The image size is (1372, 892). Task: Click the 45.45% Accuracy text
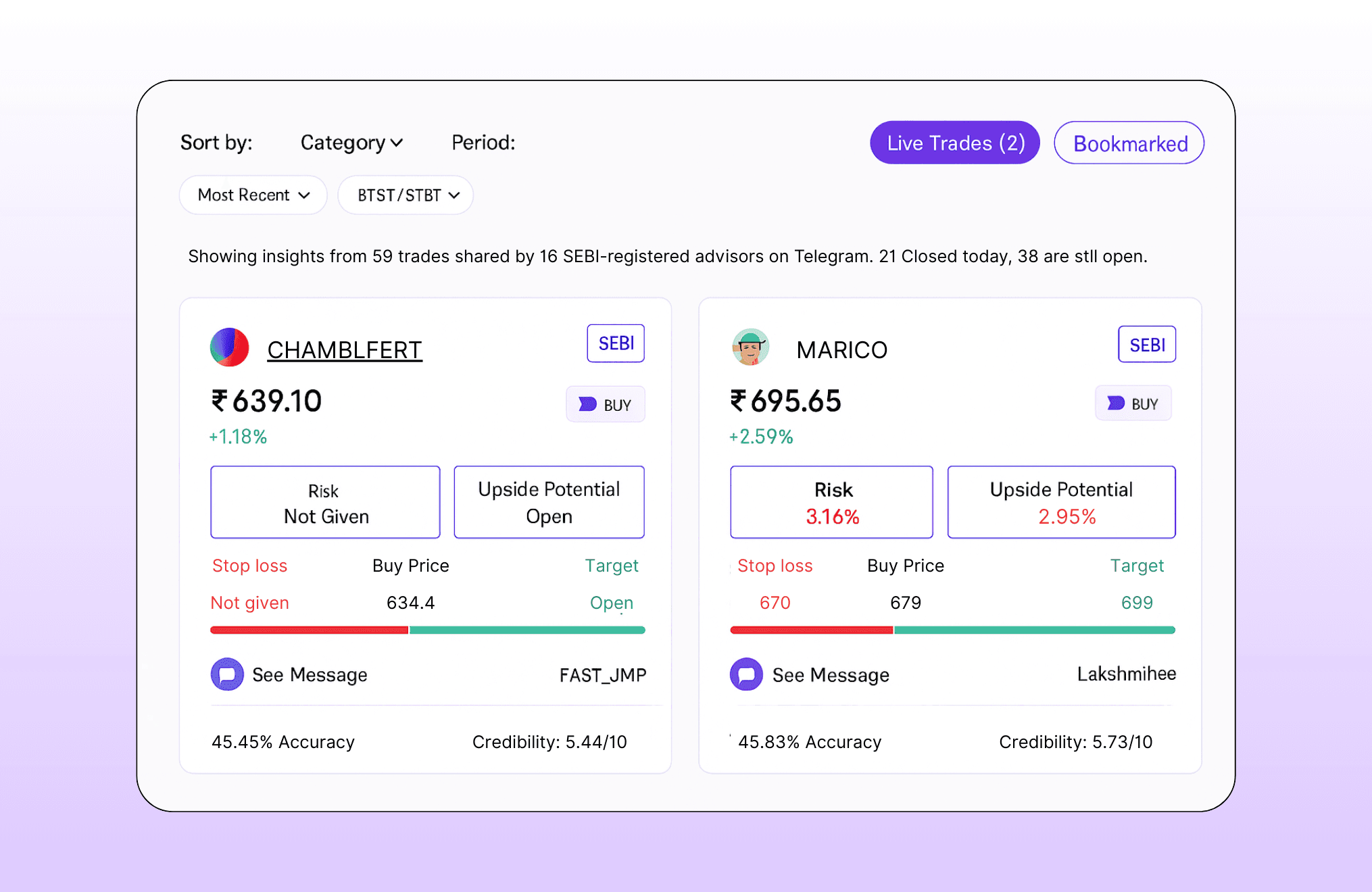click(x=283, y=742)
